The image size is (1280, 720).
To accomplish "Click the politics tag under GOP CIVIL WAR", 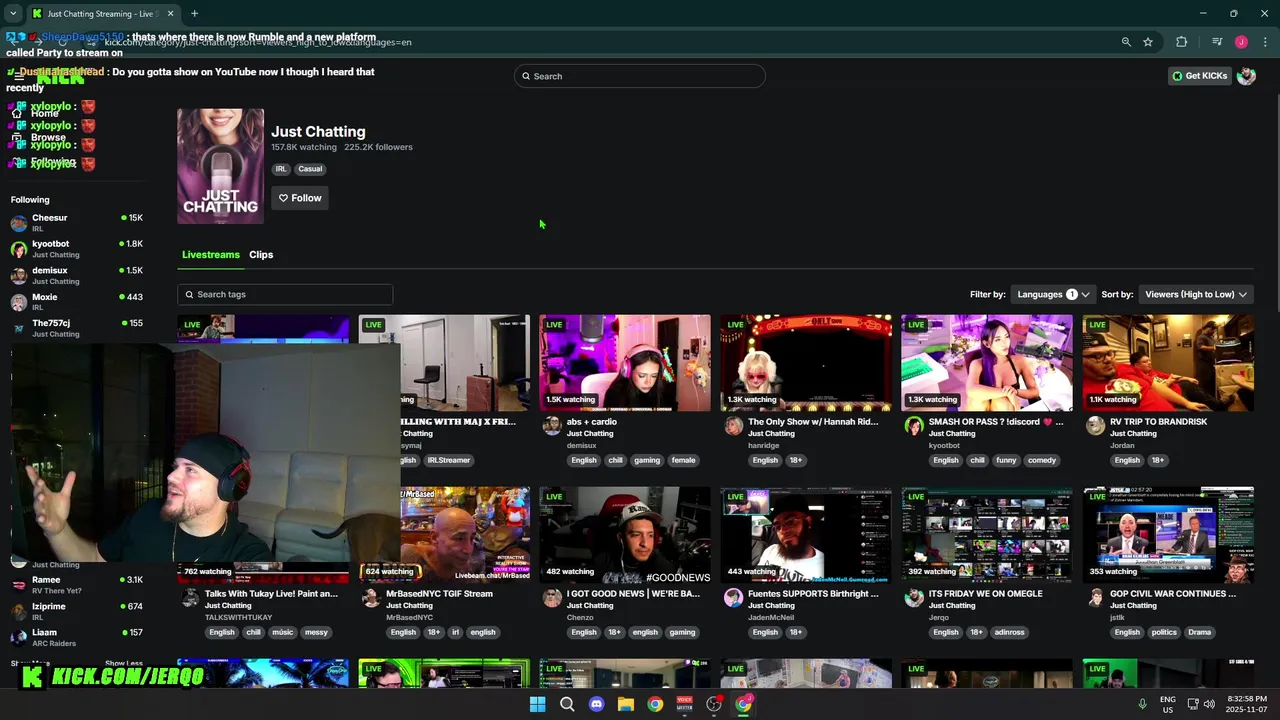I will pos(1164,632).
